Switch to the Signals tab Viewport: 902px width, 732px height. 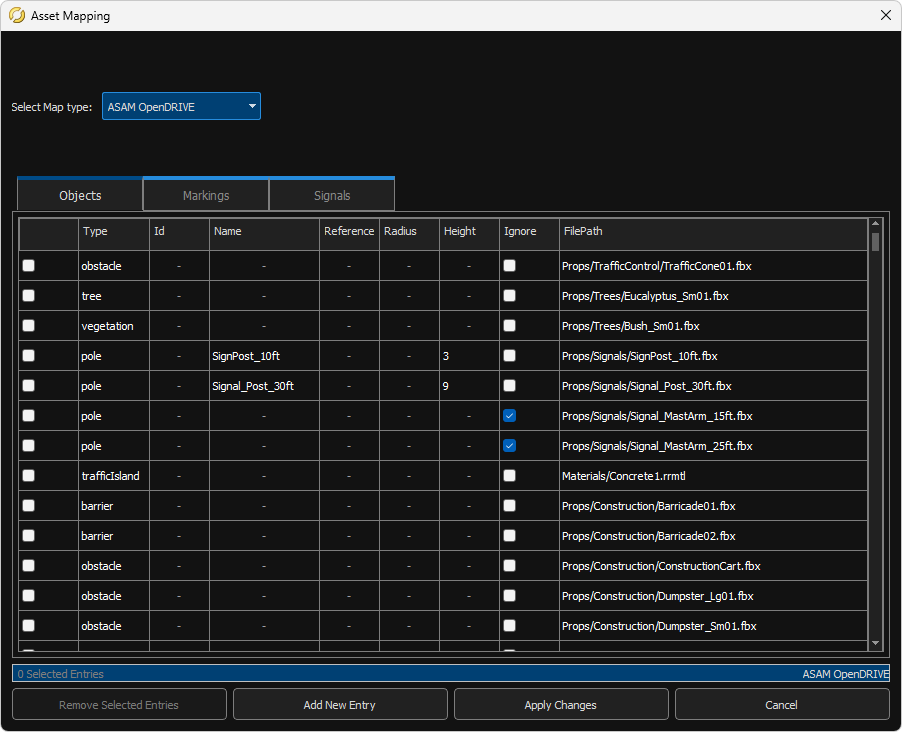coord(332,194)
